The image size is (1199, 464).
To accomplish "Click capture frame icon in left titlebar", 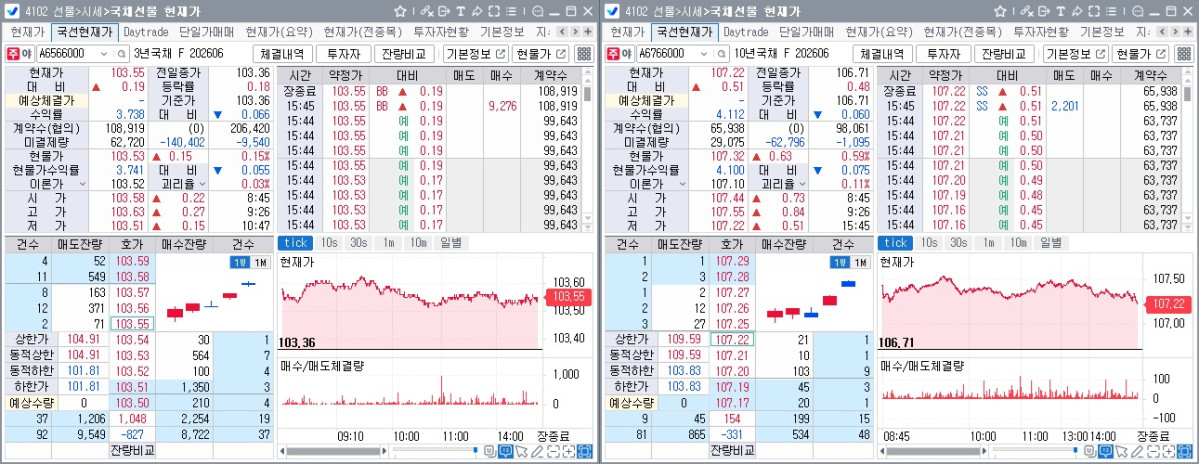I will 494,11.
